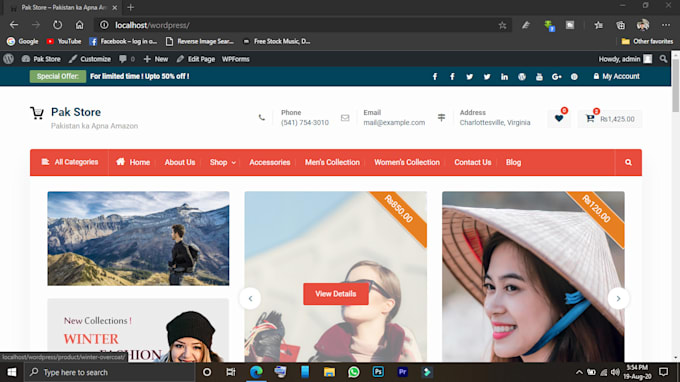Open the Facebook – log in bookmark
The height and width of the screenshot is (382, 680).
pos(123,41)
